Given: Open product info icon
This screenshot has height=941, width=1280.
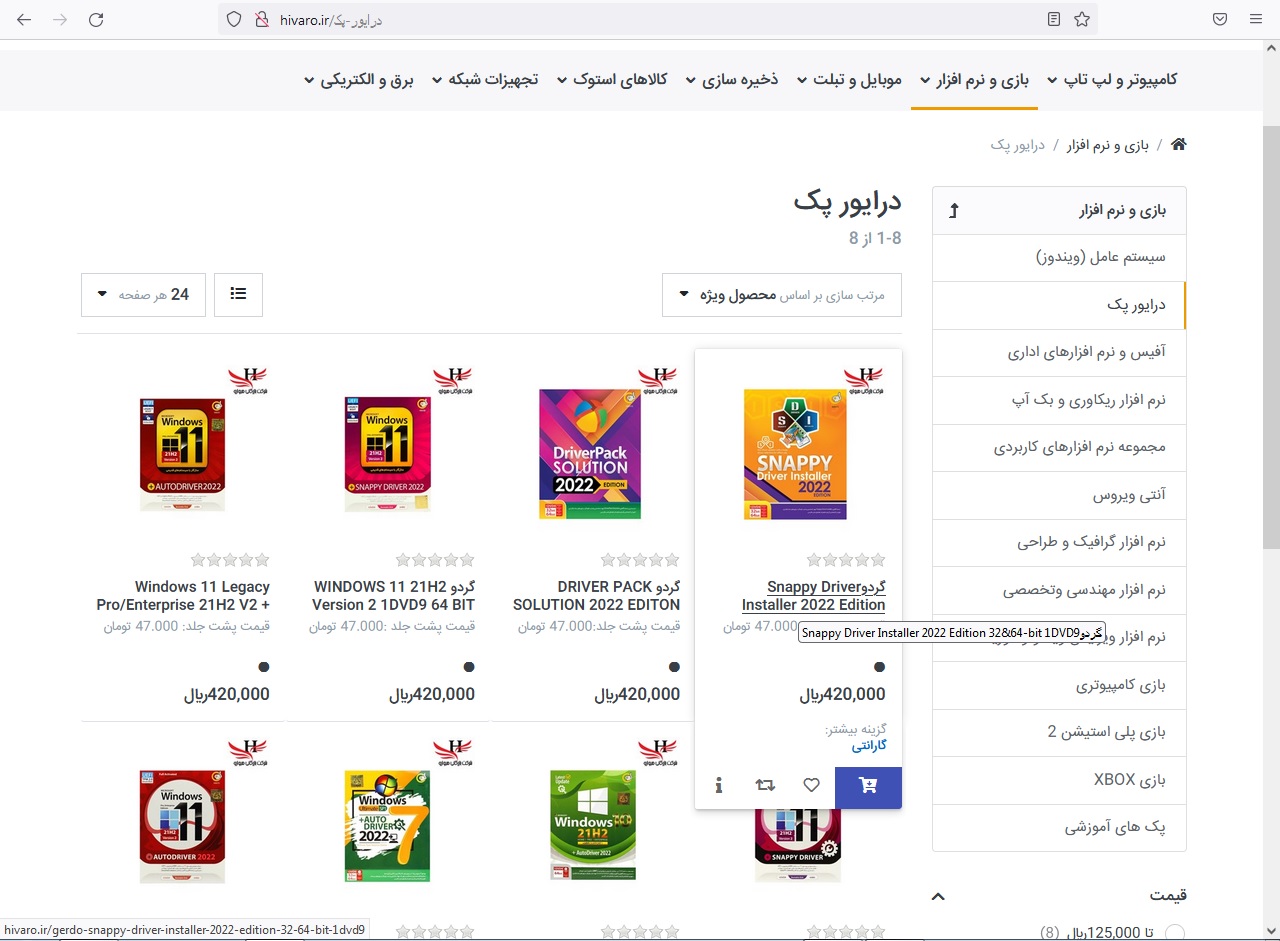Looking at the screenshot, I should coord(719,786).
